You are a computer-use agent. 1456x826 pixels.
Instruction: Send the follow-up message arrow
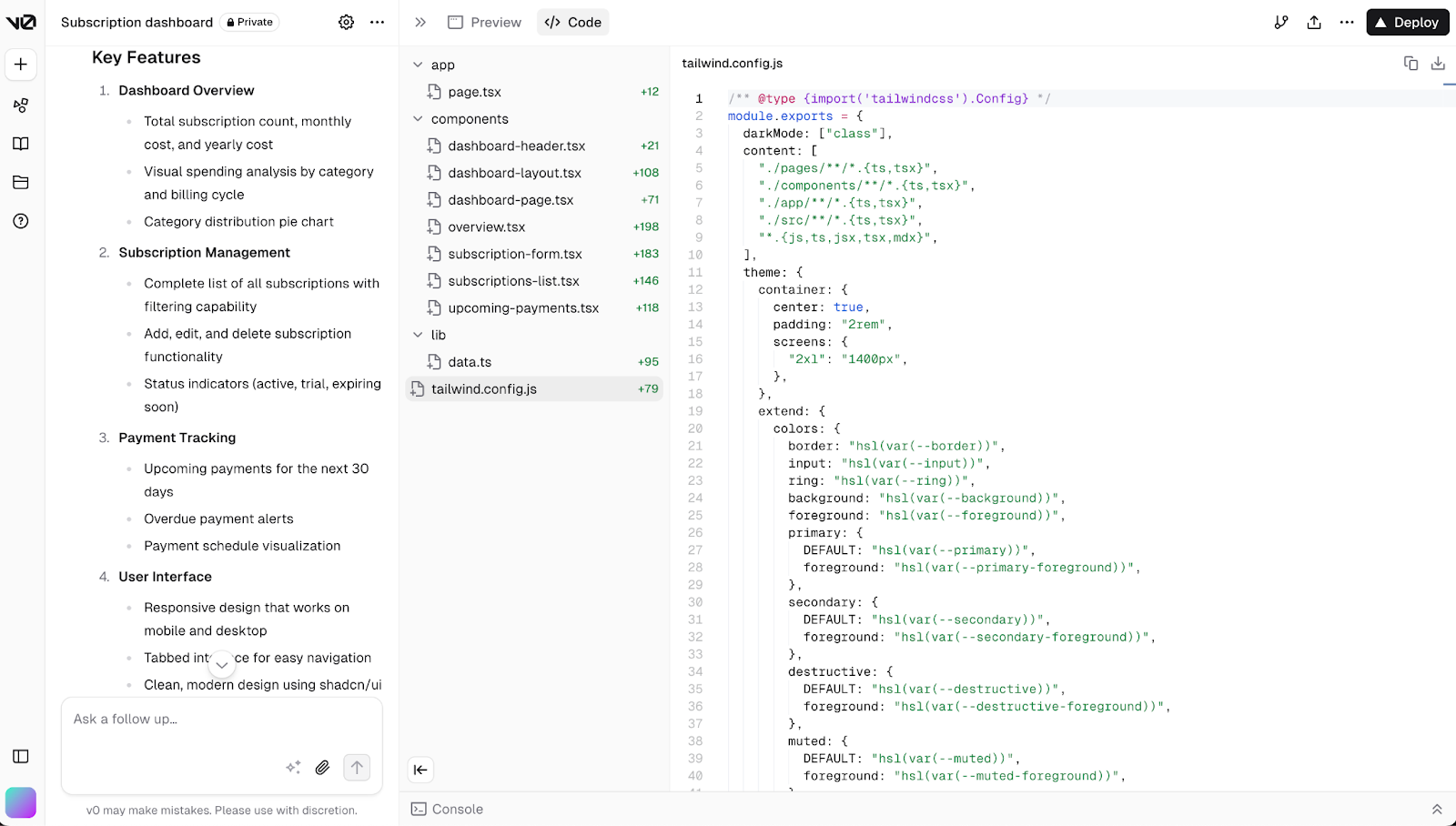(x=357, y=768)
